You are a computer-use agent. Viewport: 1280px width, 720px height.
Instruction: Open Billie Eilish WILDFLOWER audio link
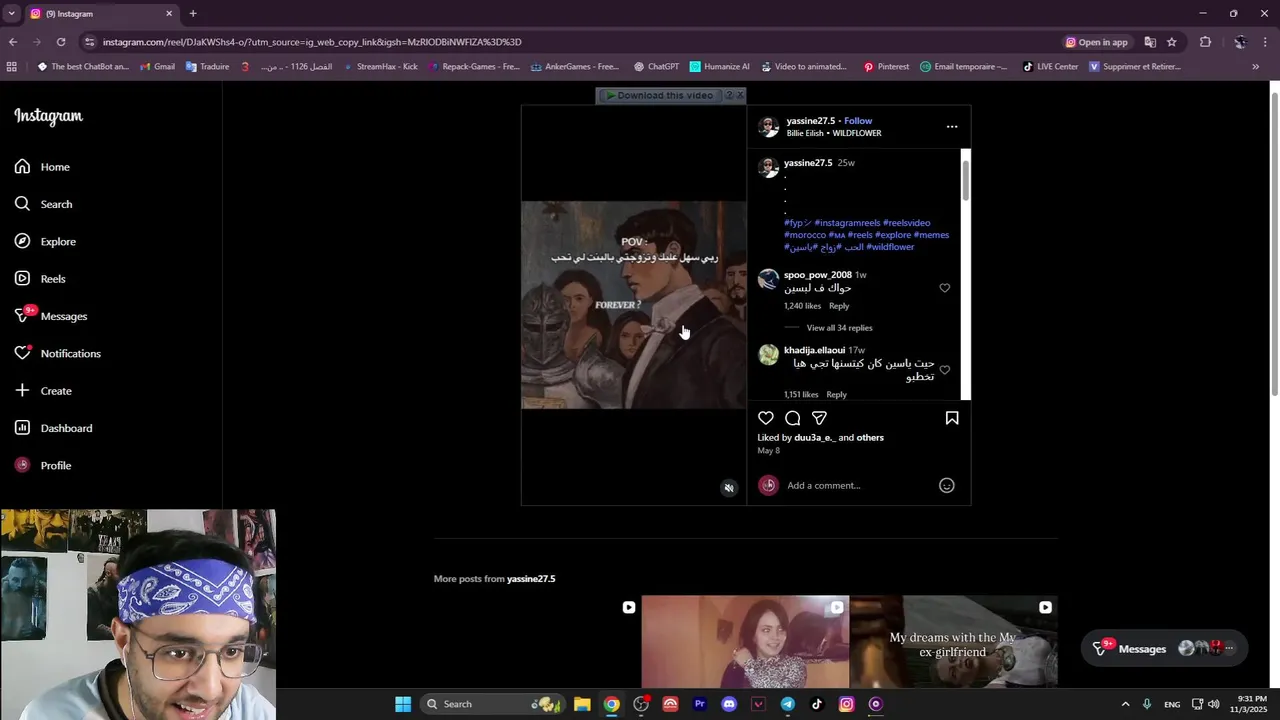click(x=834, y=133)
